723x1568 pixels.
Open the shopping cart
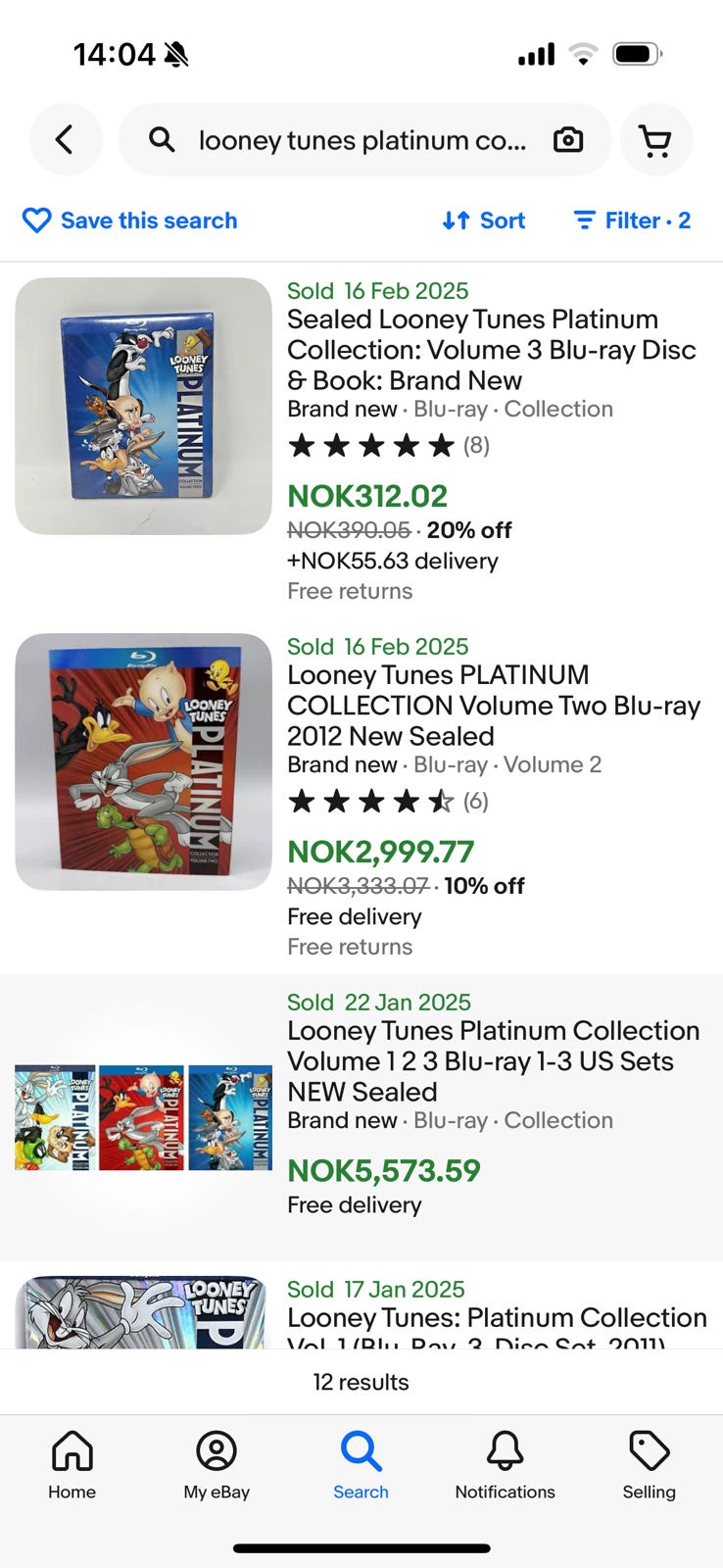[x=655, y=140]
